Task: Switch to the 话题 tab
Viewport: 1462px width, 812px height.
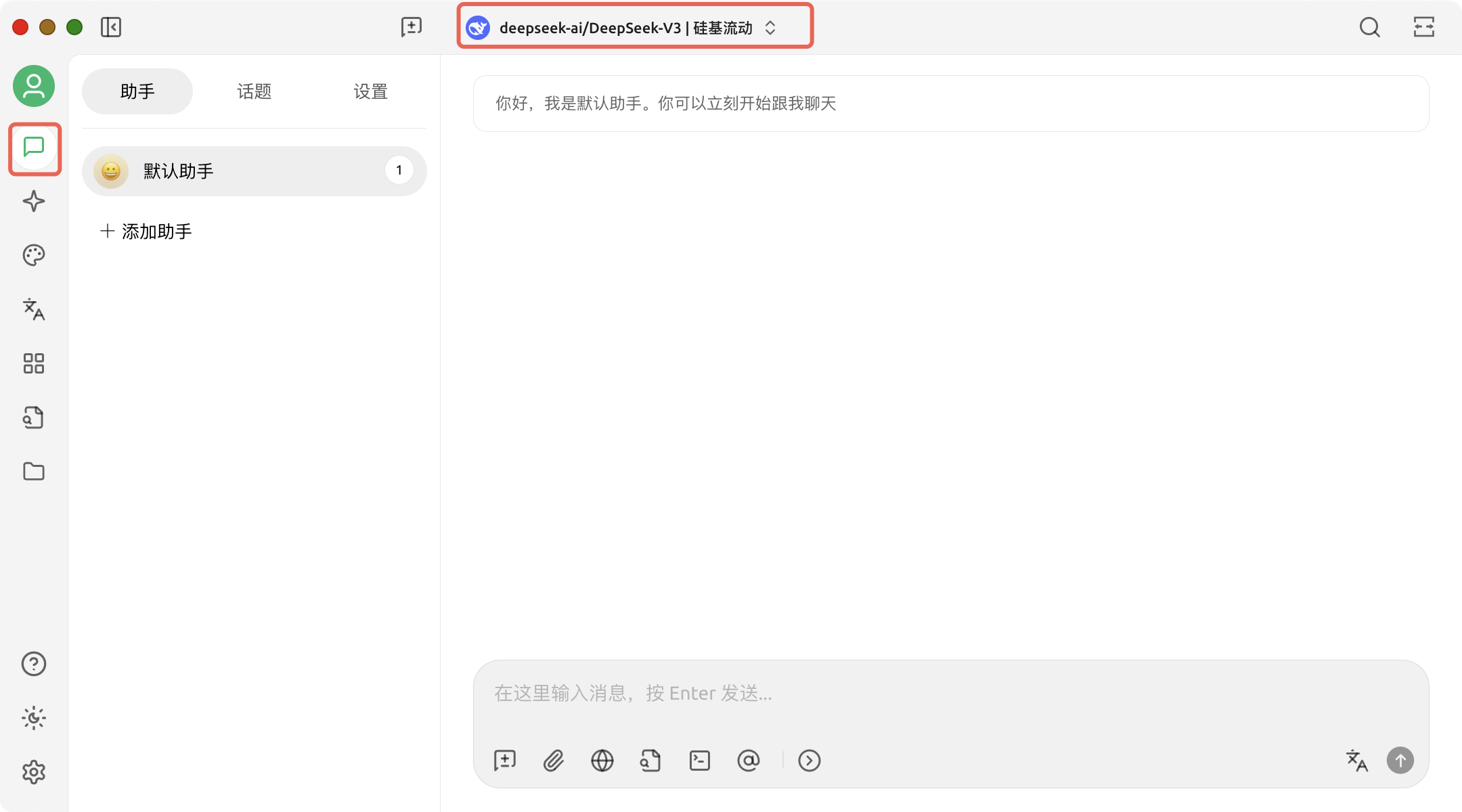Action: click(x=254, y=91)
